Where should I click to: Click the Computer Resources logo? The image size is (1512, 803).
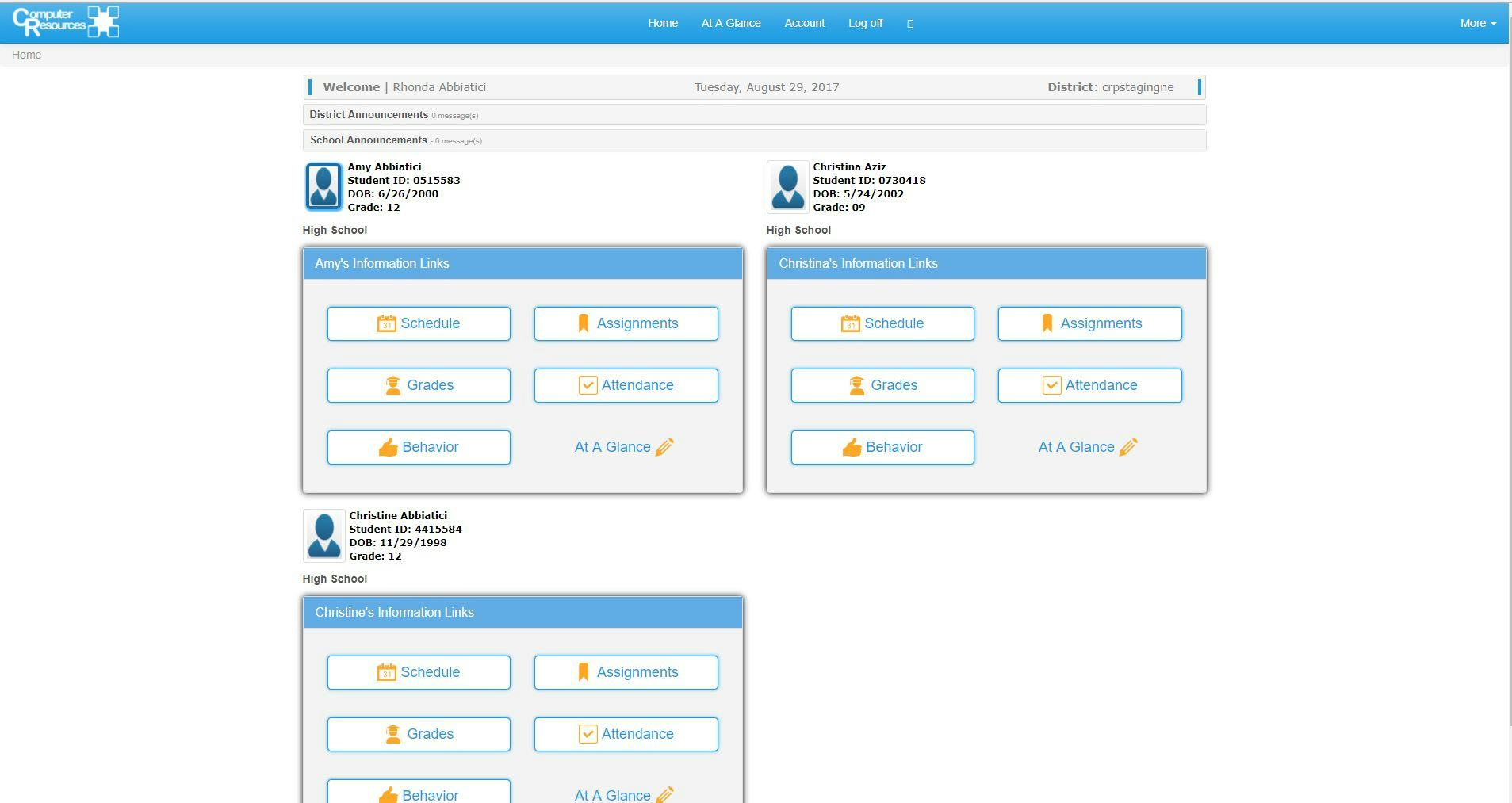point(66,21)
